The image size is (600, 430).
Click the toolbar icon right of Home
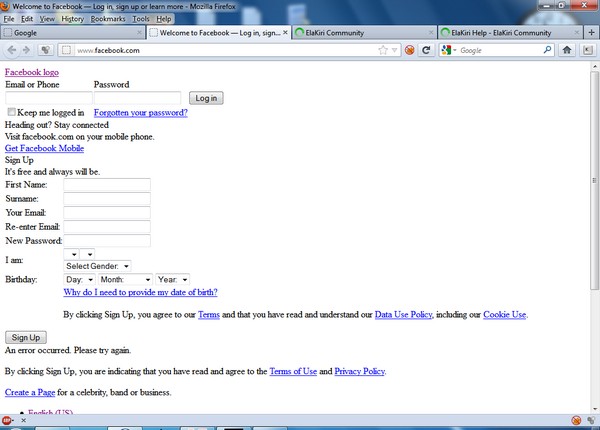[x=588, y=50]
